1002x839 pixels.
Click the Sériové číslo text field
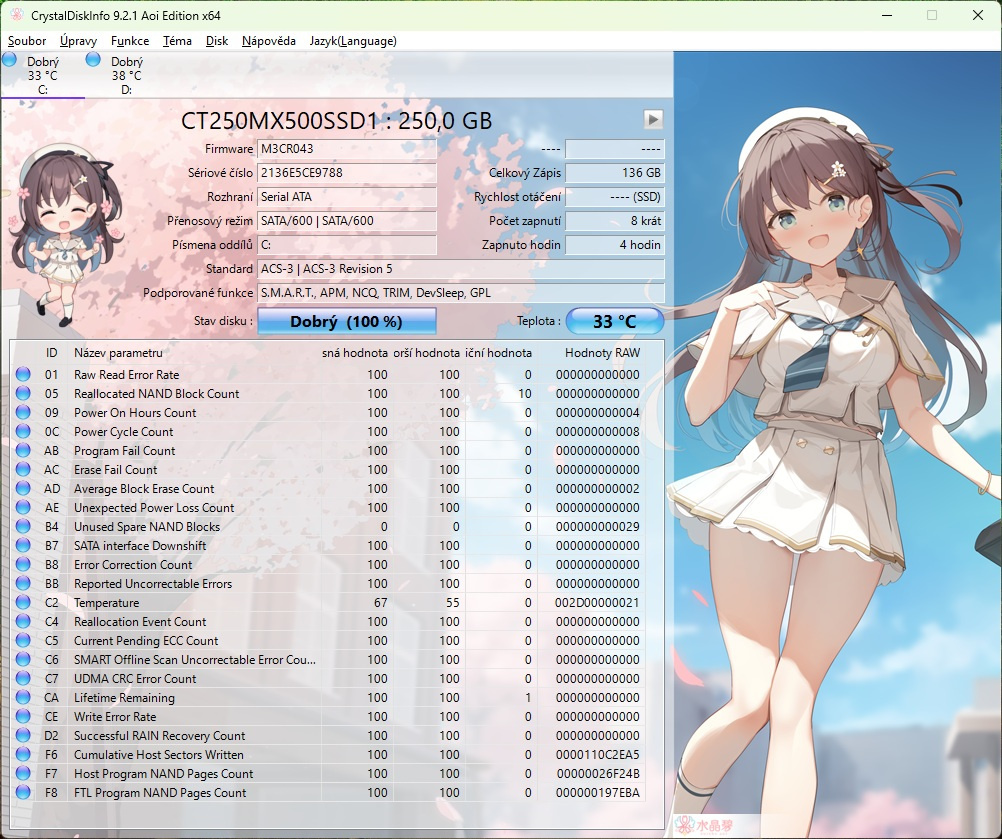pos(346,172)
